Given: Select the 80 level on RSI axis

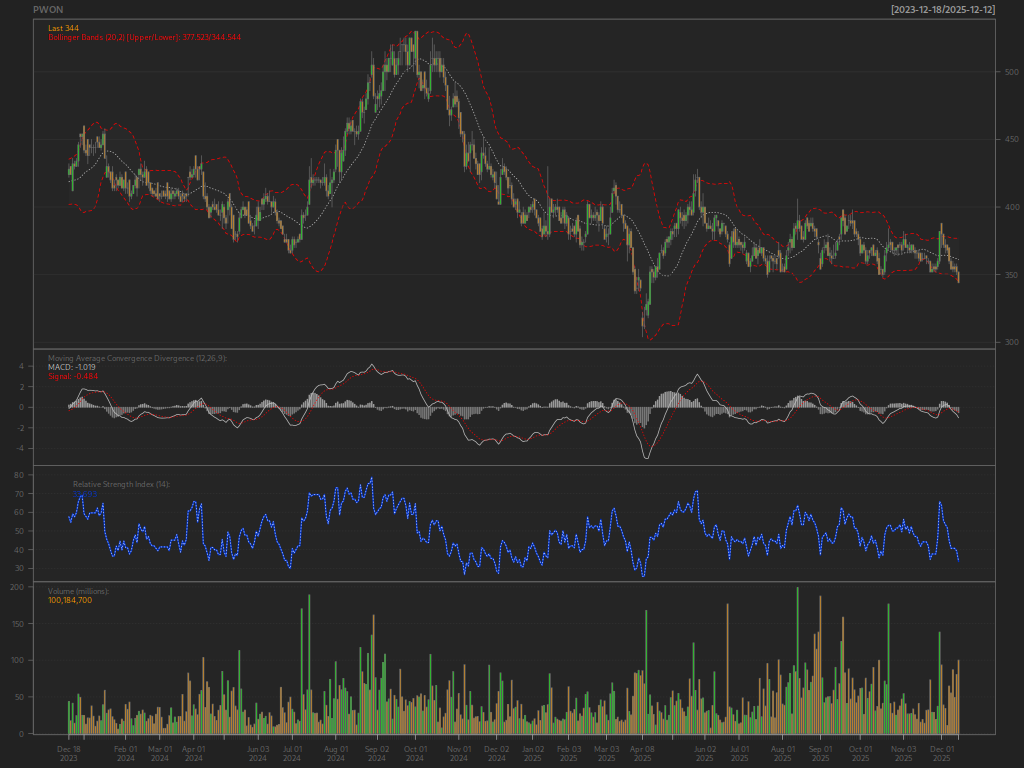Looking at the screenshot, I should 19,475.
